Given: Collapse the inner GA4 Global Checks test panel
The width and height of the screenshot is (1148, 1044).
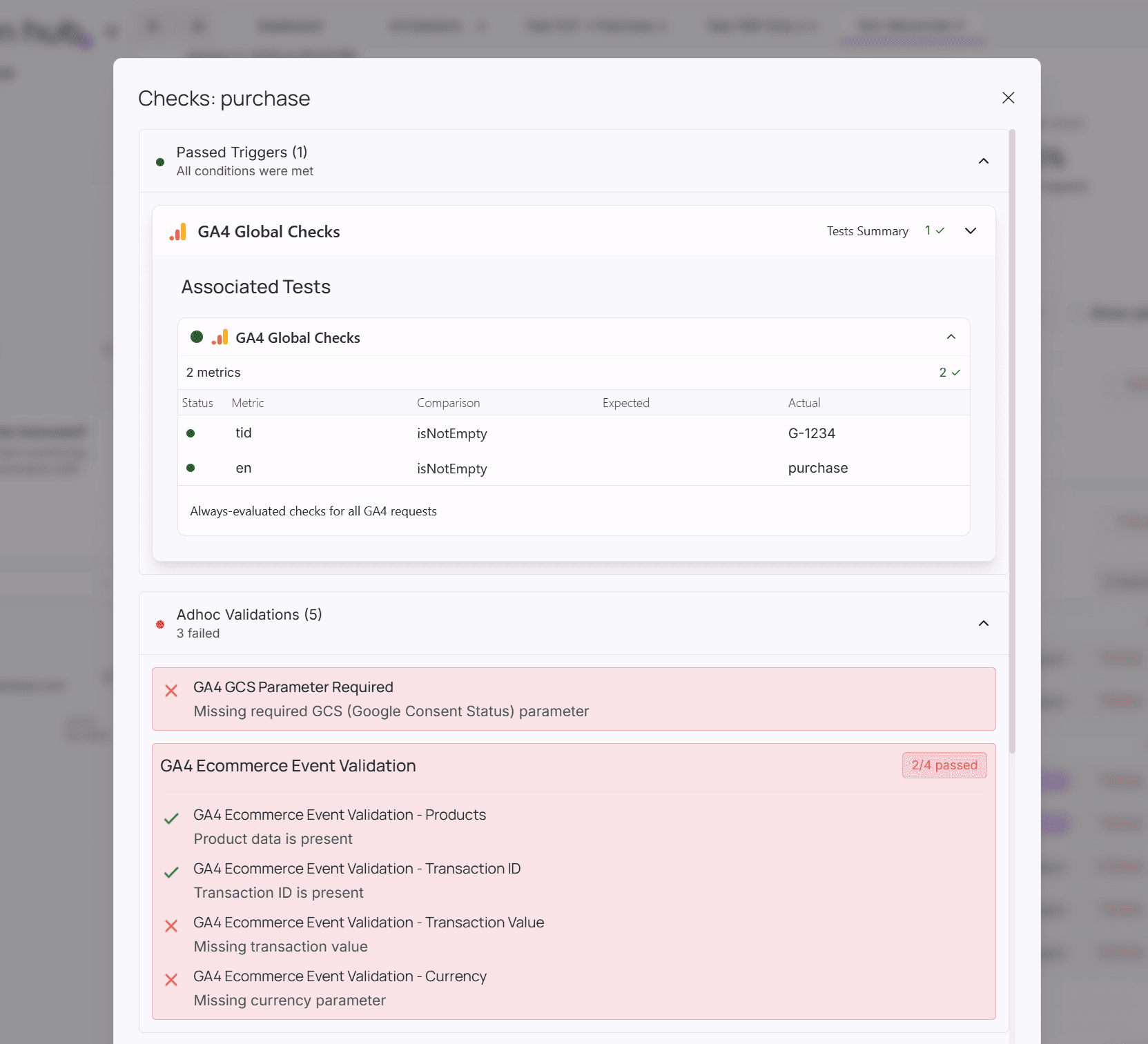Looking at the screenshot, I should point(951,337).
